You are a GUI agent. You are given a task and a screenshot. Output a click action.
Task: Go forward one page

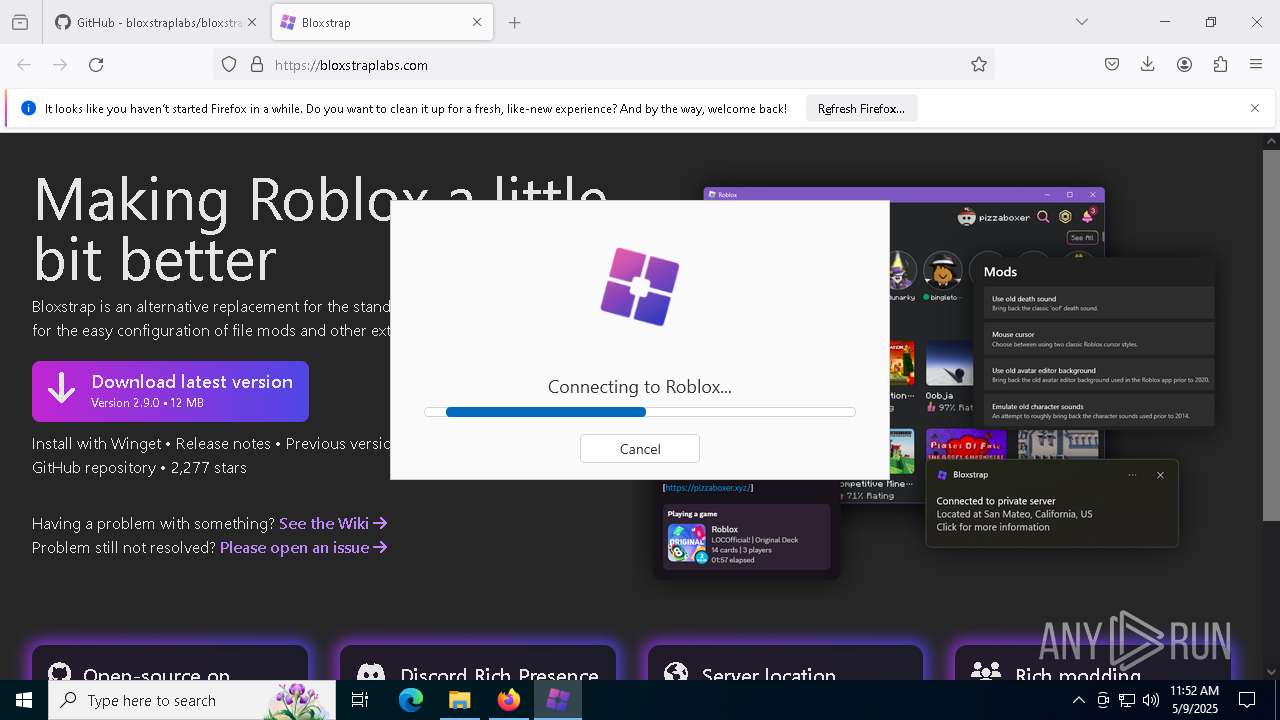(60, 65)
